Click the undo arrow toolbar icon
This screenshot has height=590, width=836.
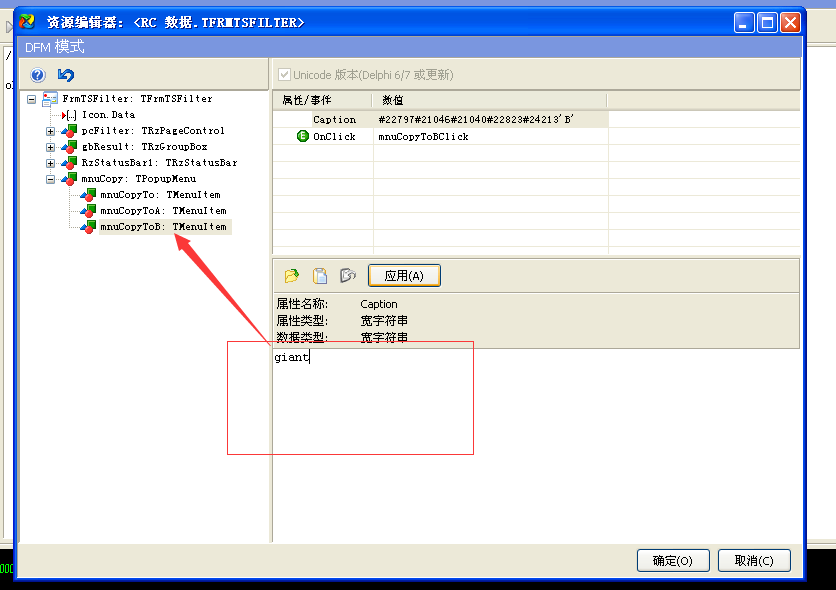pyautogui.click(x=66, y=75)
